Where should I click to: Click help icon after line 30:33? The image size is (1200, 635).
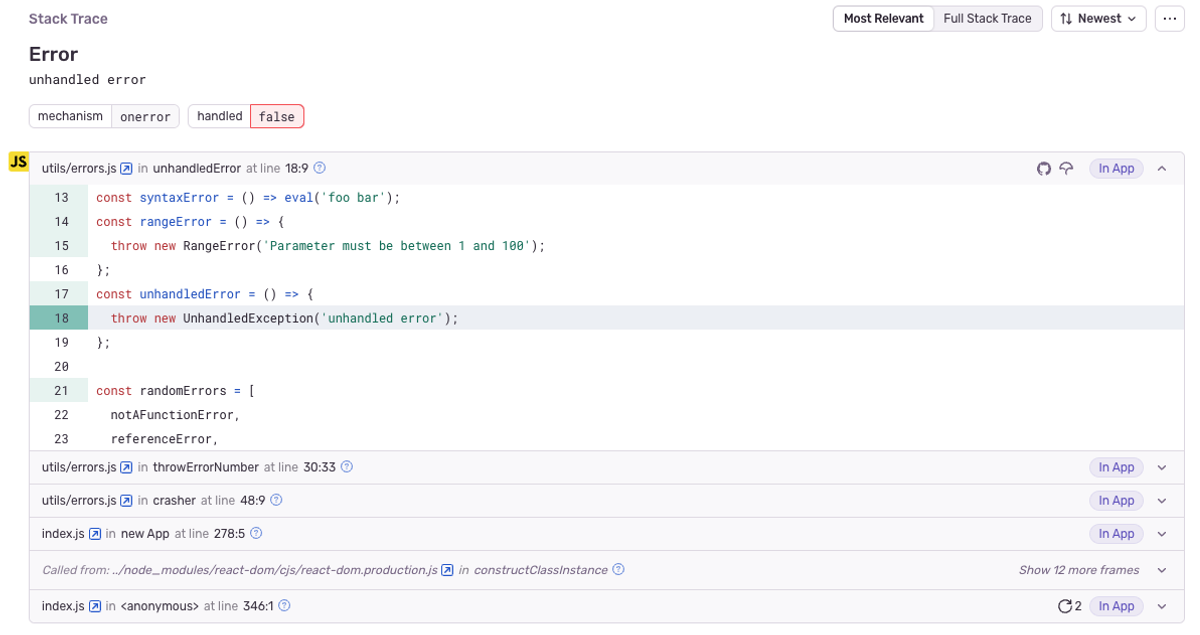[x=347, y=467]
